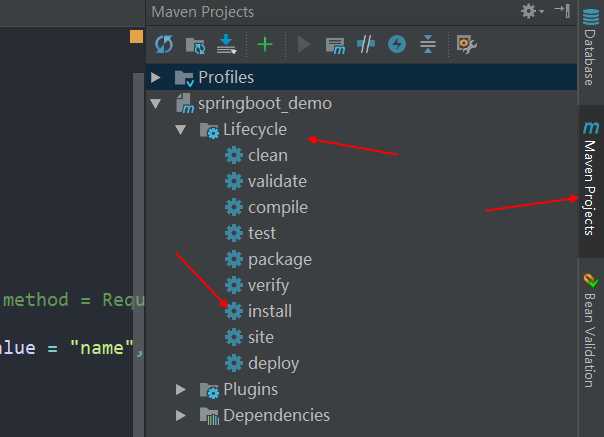Collapse the Lifecycle node
Viewport: 604px width, 437px height.
point(180,129)
